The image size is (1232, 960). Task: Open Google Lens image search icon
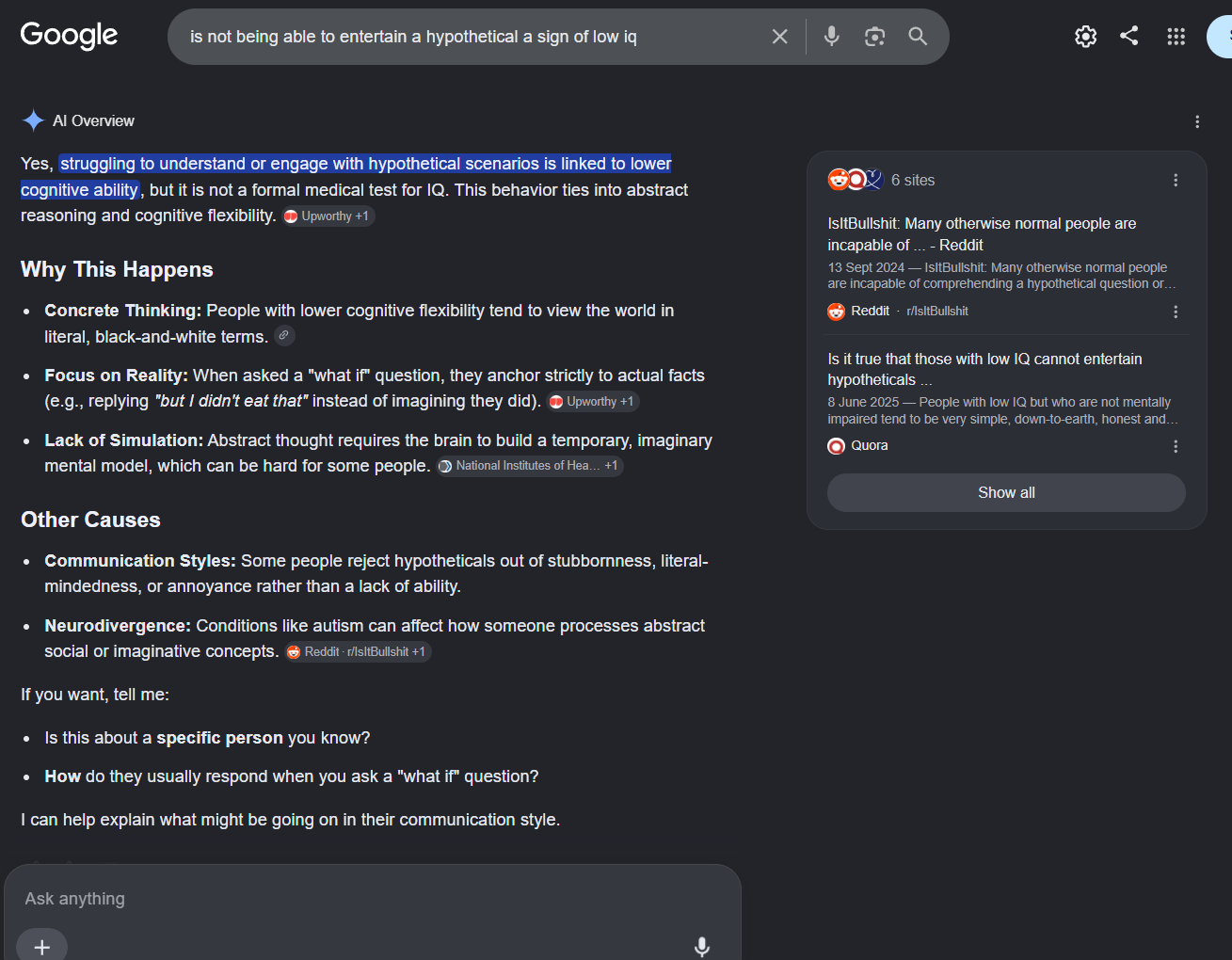[x=875, y=37]
